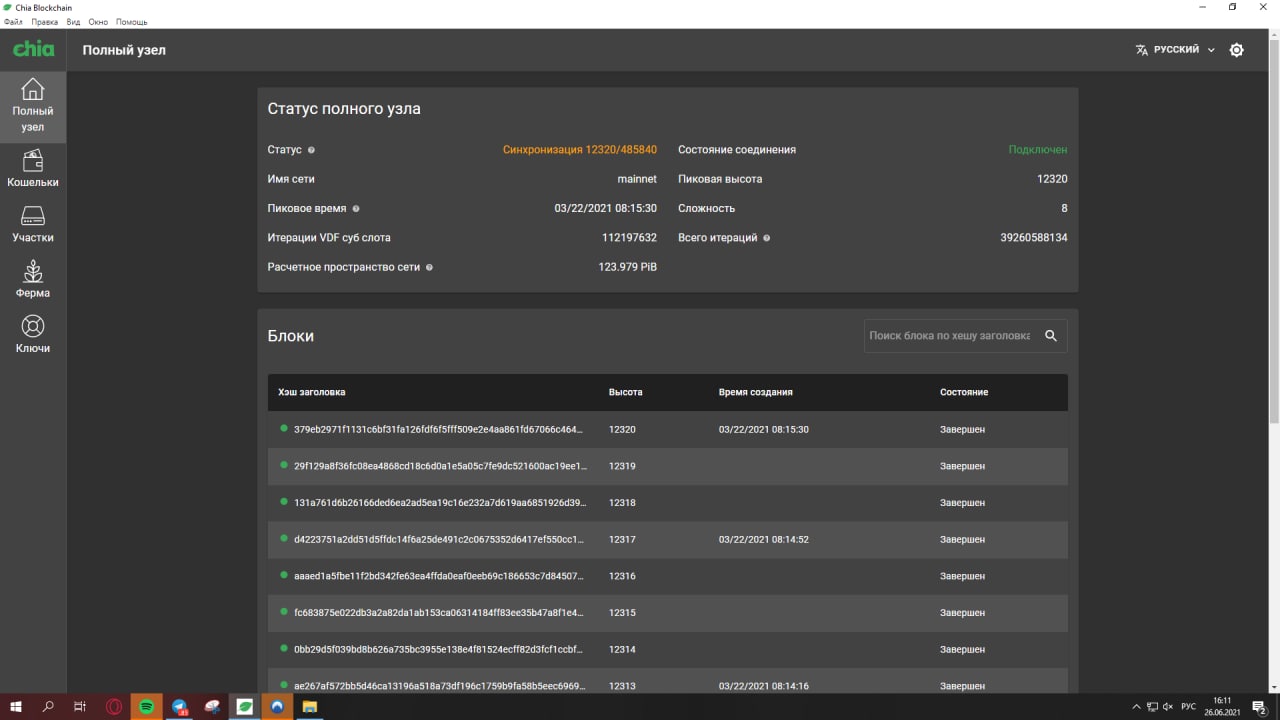Viewport: 1280px width, 720px height.
Task: Open the Вид menu
Action: click(x=73, y=22)
